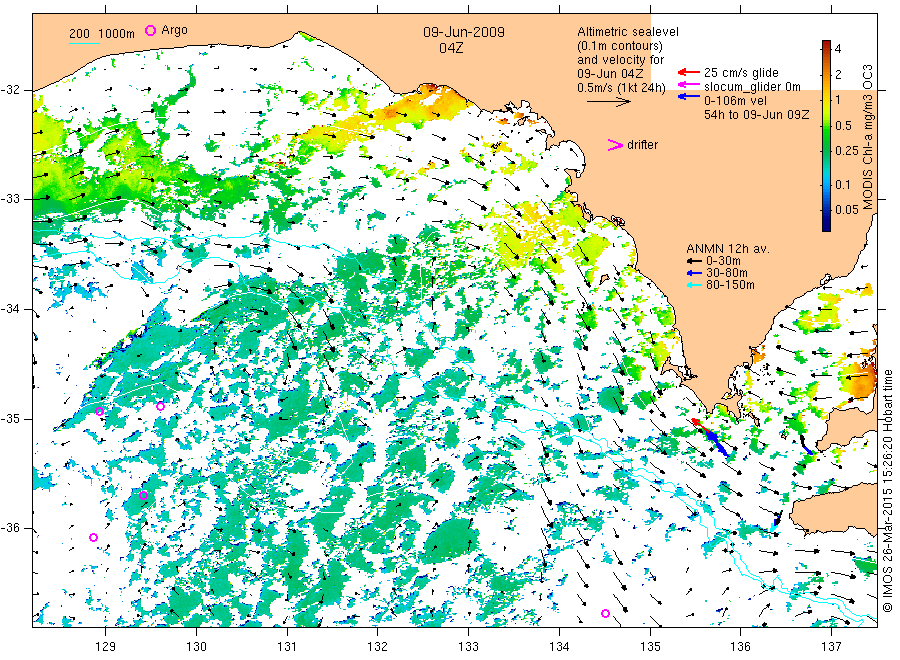Click the black 0.5m/s velocity scale arrow
Viewport: 900px width, 660px height.
608,102
